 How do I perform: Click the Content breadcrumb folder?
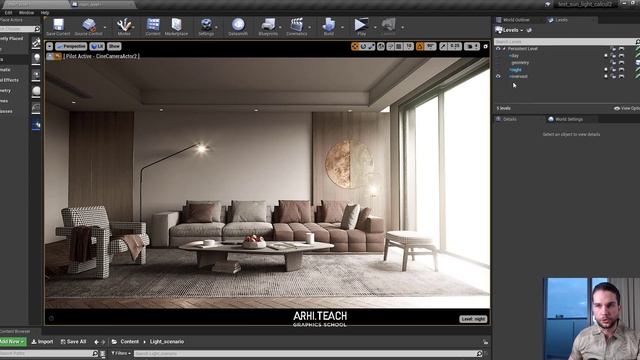130,342
